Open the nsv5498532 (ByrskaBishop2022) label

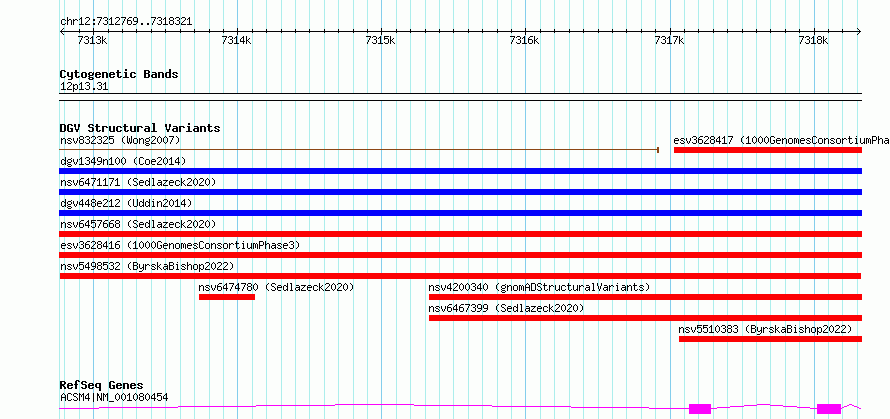[x=147, y=266]
